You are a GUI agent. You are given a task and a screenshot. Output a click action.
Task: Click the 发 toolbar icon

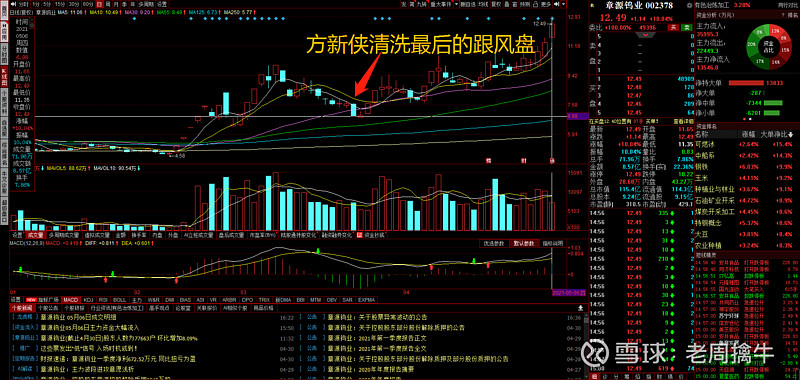[x=404, y=5]
